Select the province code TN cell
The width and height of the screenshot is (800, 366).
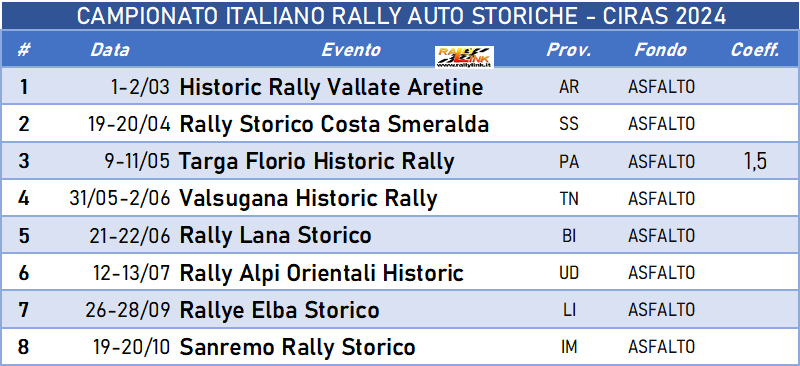click(x=569, y=199)
